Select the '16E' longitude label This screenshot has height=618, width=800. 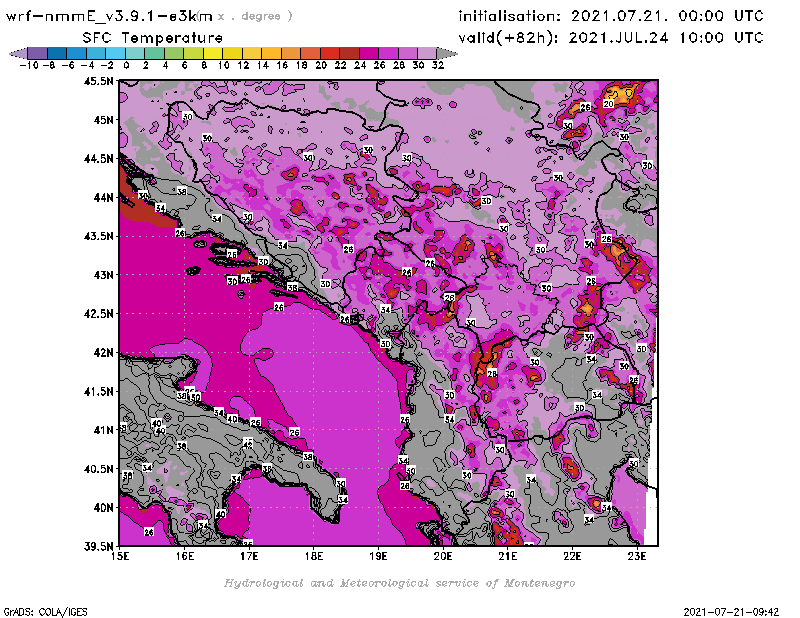point(185,556)
